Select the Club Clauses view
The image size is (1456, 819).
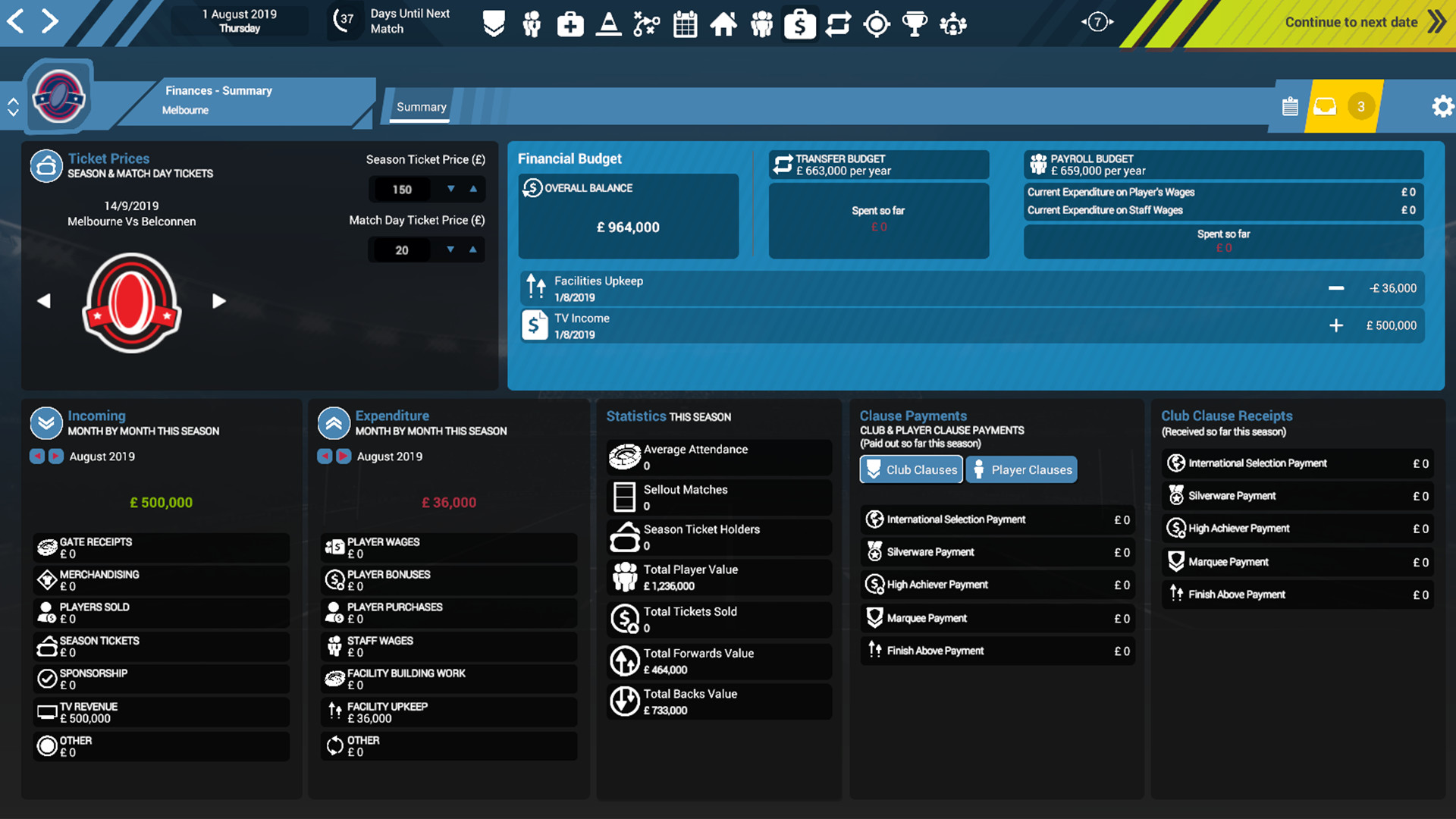(911, 469)
